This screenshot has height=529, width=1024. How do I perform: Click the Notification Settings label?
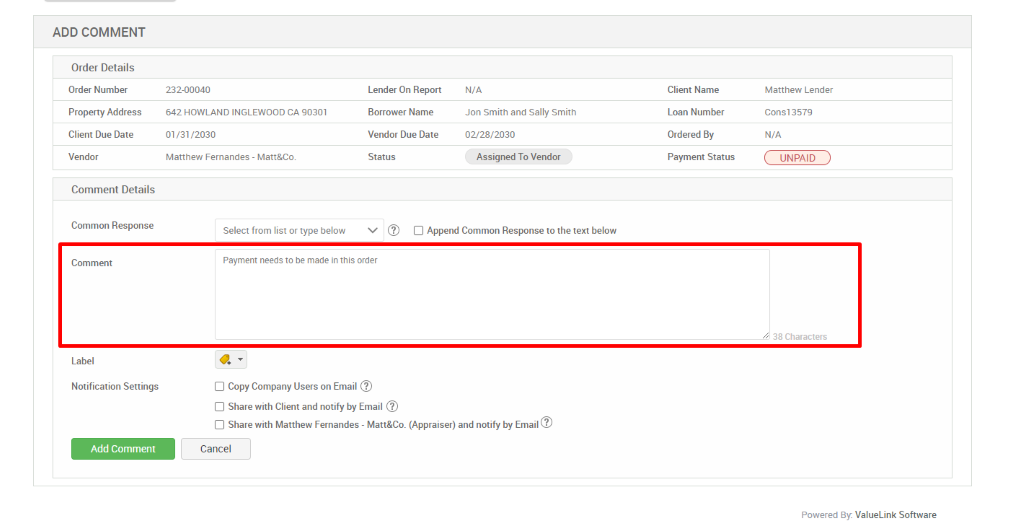coord(115,387)
